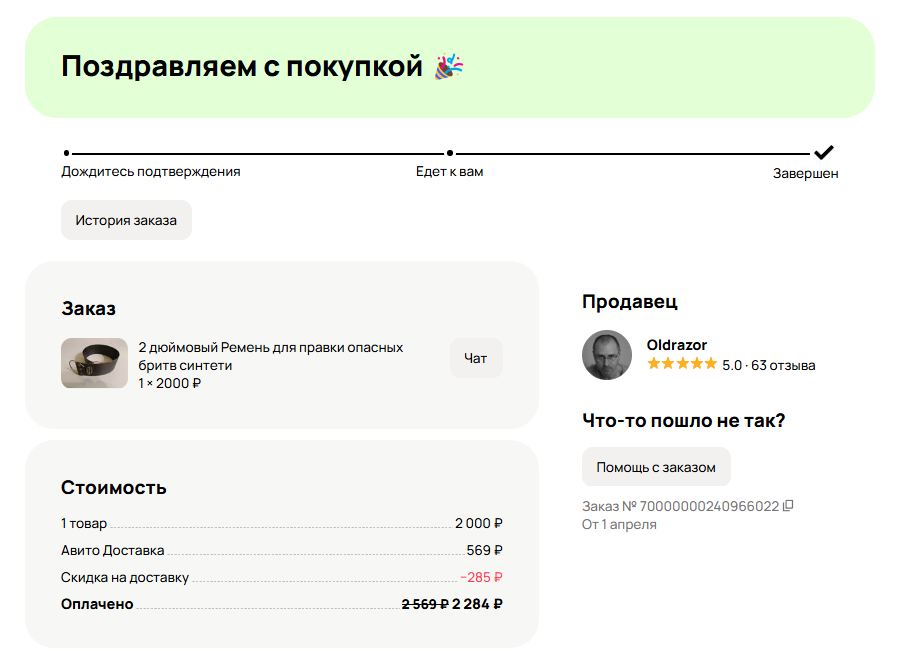Viewport: 912px width, 651px height.
Task: Click the party popper emoji in the header
Action: 449,67
